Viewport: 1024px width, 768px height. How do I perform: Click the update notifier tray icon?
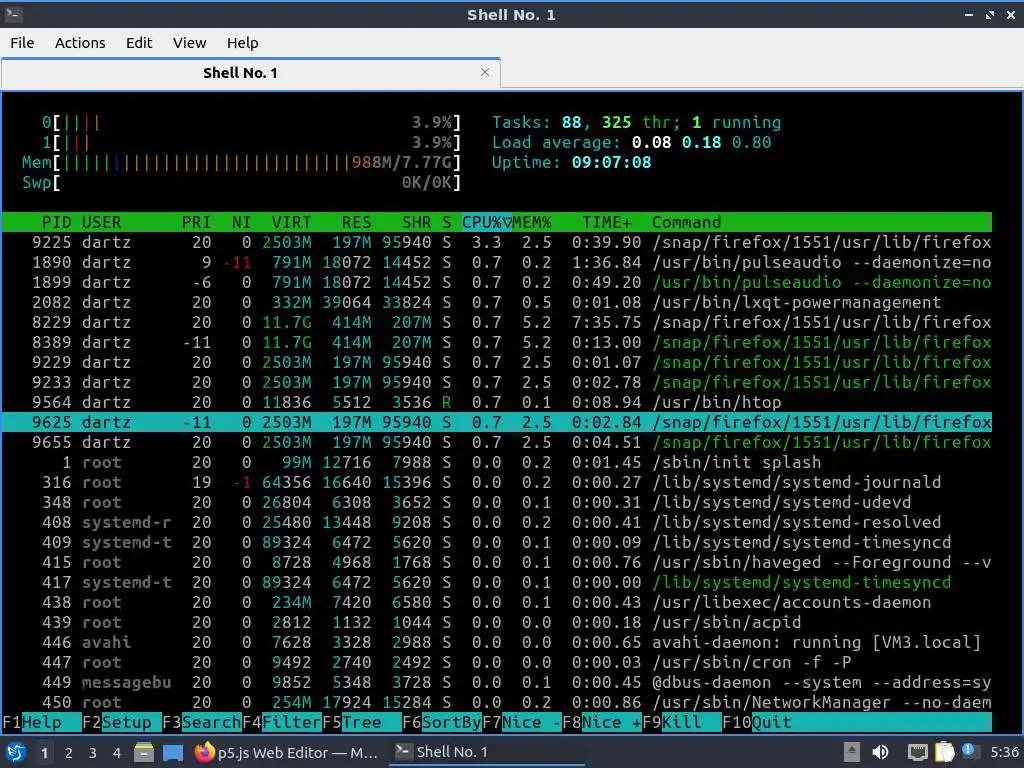pyautogui.click(x=968, y=751)
